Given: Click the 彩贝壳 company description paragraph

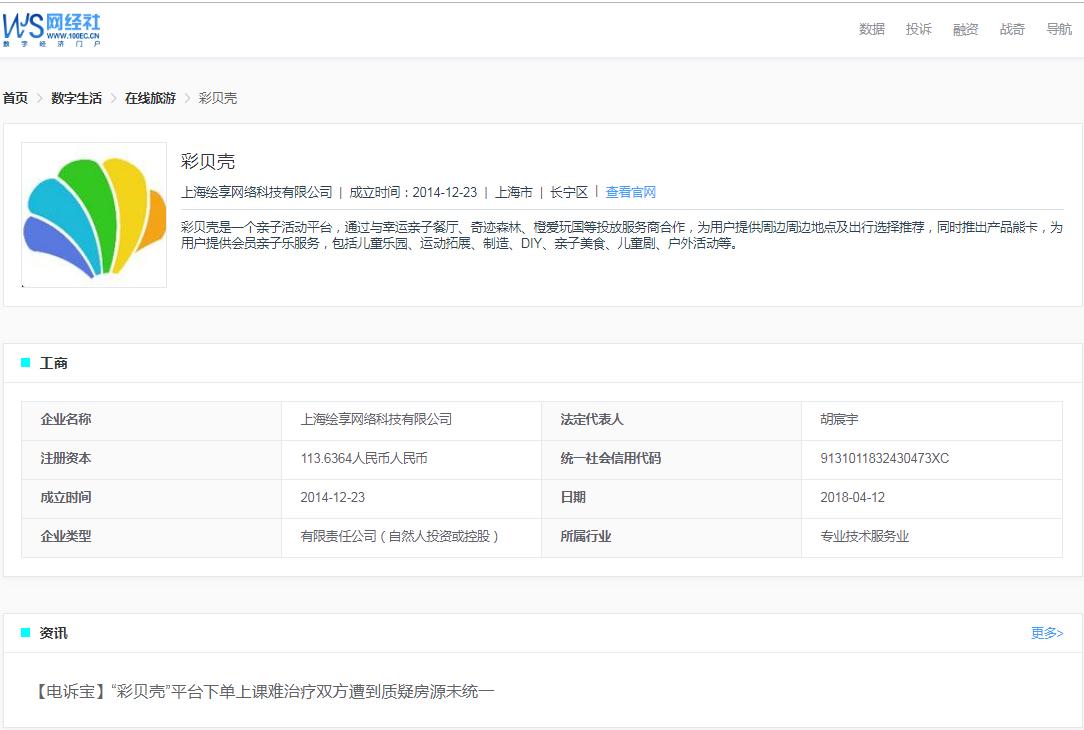Looking at the screenshot, I should [622, 235].
